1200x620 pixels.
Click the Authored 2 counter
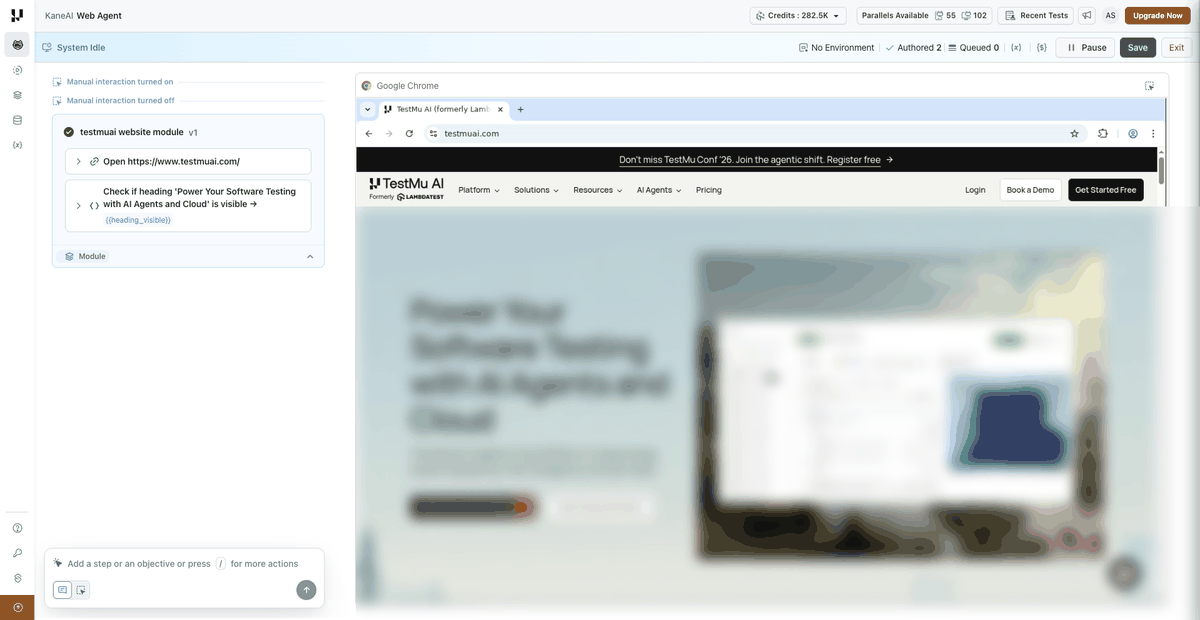913,48
